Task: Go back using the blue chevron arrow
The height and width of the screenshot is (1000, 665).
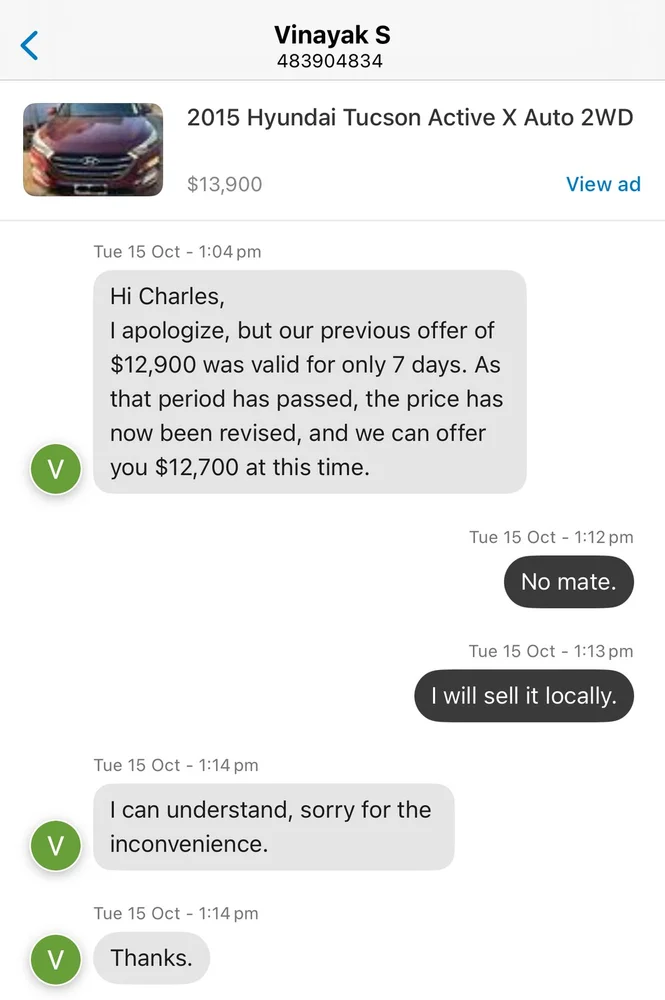Action: (x=30, y=45)
